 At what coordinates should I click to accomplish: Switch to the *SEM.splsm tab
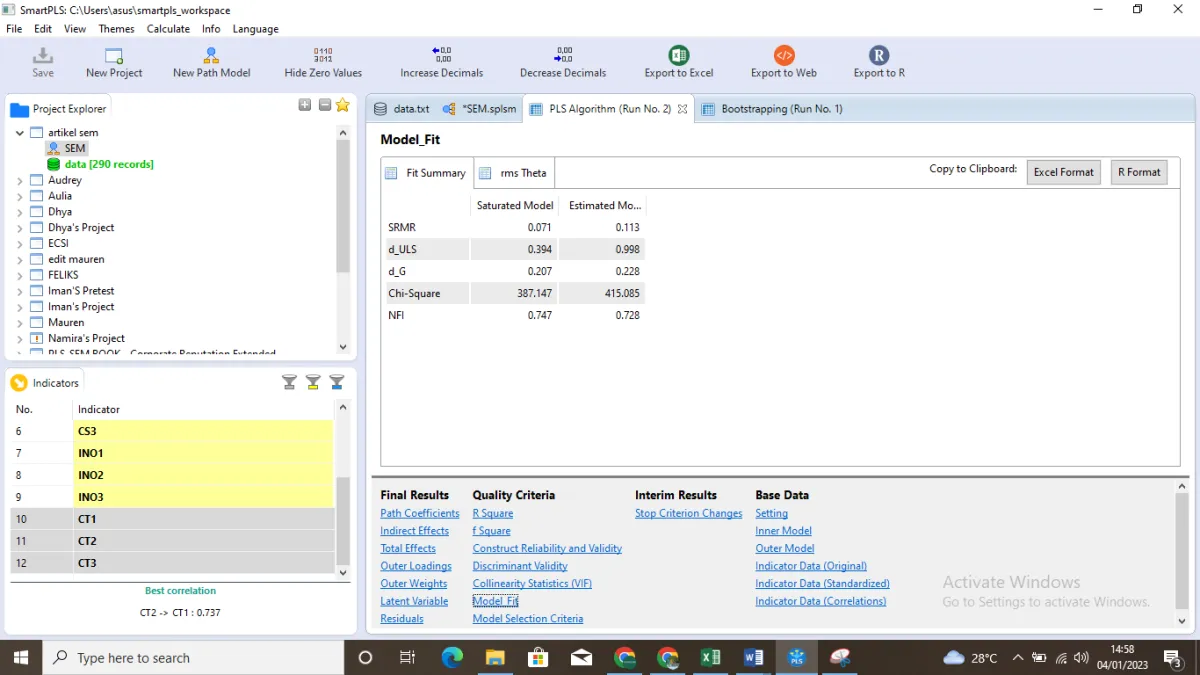[479, 109]
